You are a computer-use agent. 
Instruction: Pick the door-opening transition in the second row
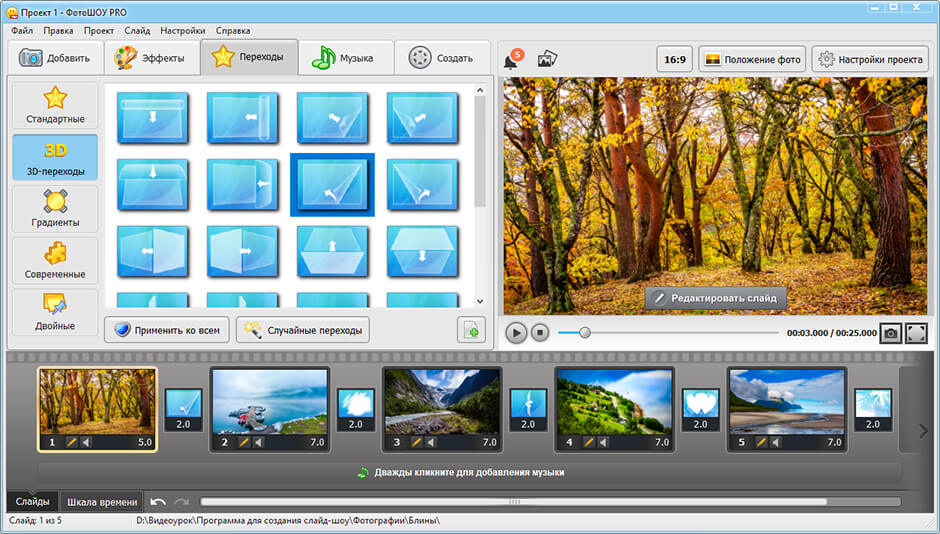pos(242,185)
